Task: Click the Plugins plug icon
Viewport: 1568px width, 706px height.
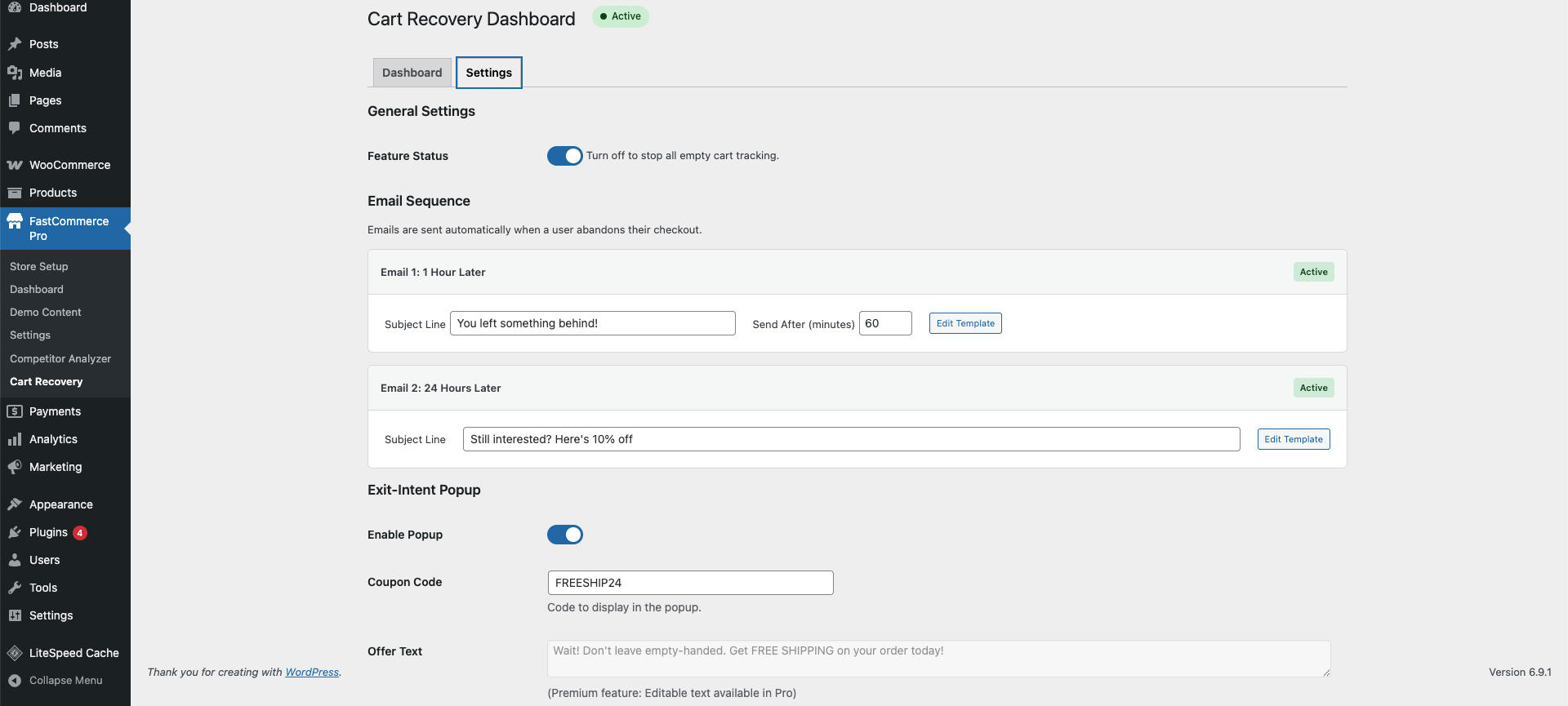Action: (15, 532)
